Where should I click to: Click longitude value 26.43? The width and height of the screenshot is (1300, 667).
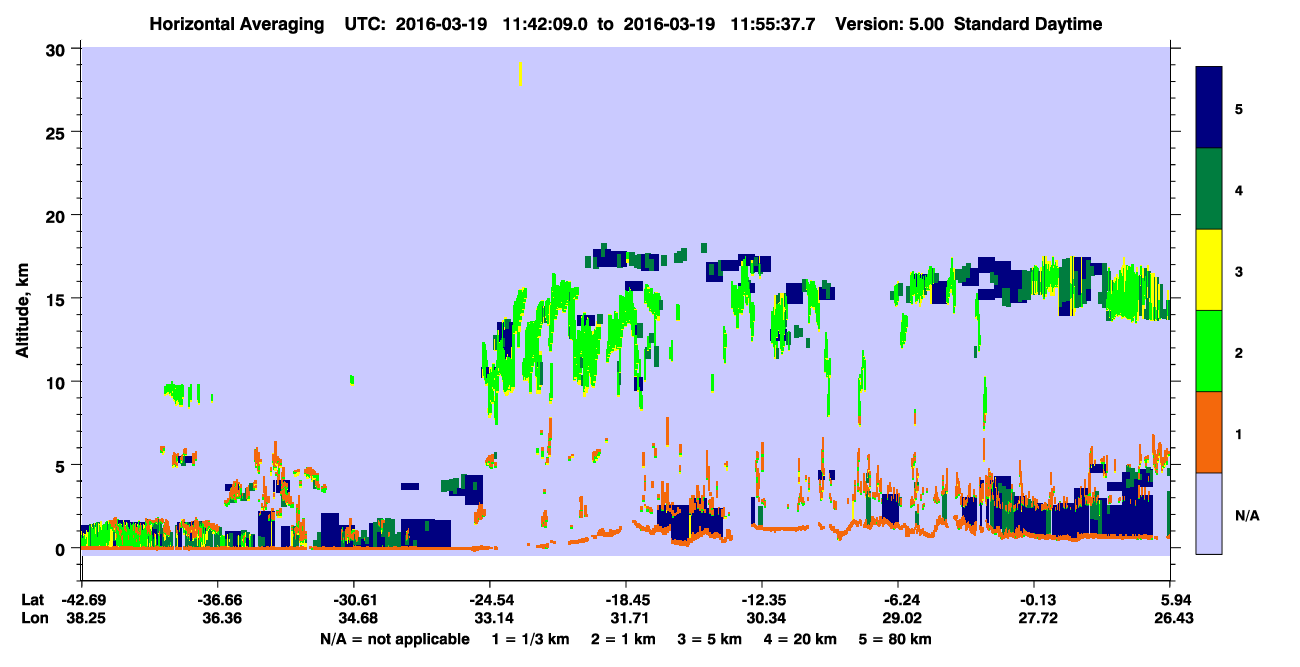pyautogui.click(x=1172, y=619)
